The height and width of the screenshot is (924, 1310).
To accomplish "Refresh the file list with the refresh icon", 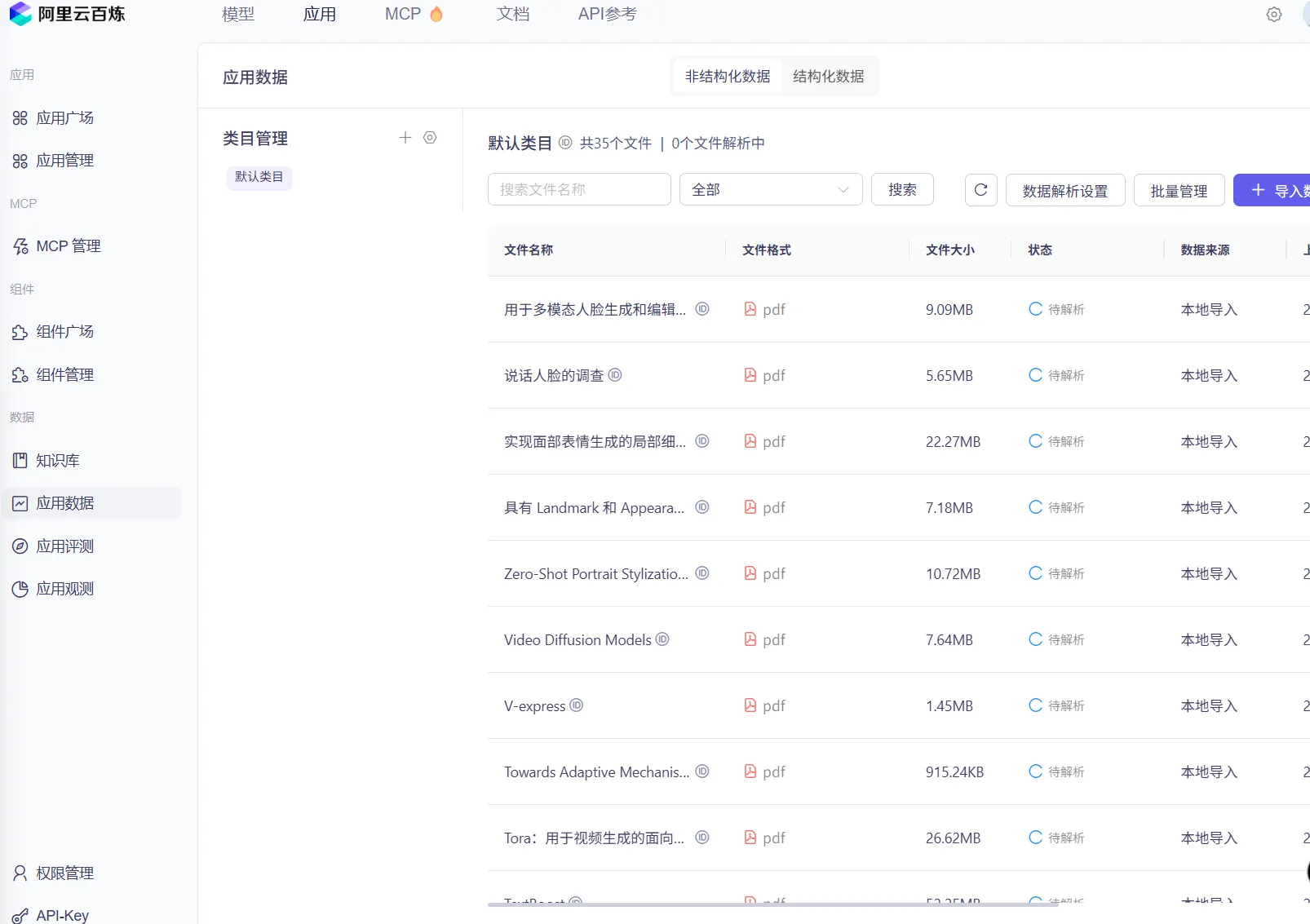I will [x=981, y=189].
